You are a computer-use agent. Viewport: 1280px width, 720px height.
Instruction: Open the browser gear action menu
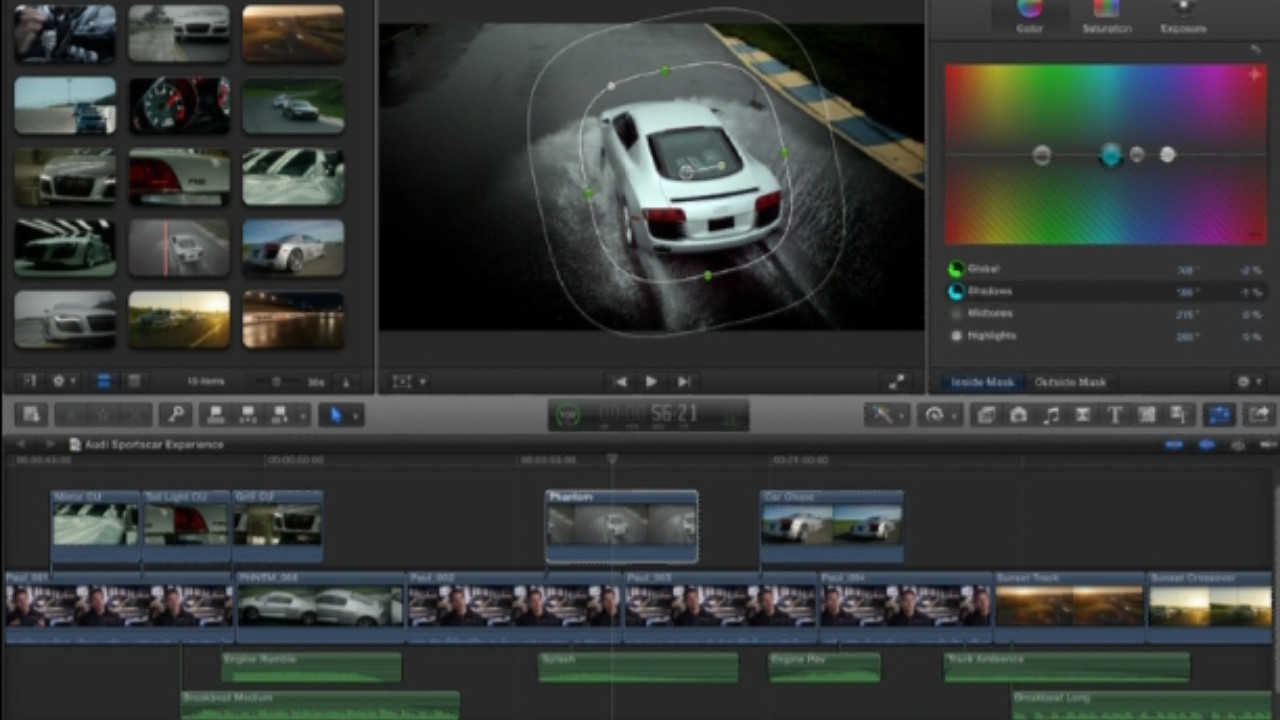tap(63, 382)
